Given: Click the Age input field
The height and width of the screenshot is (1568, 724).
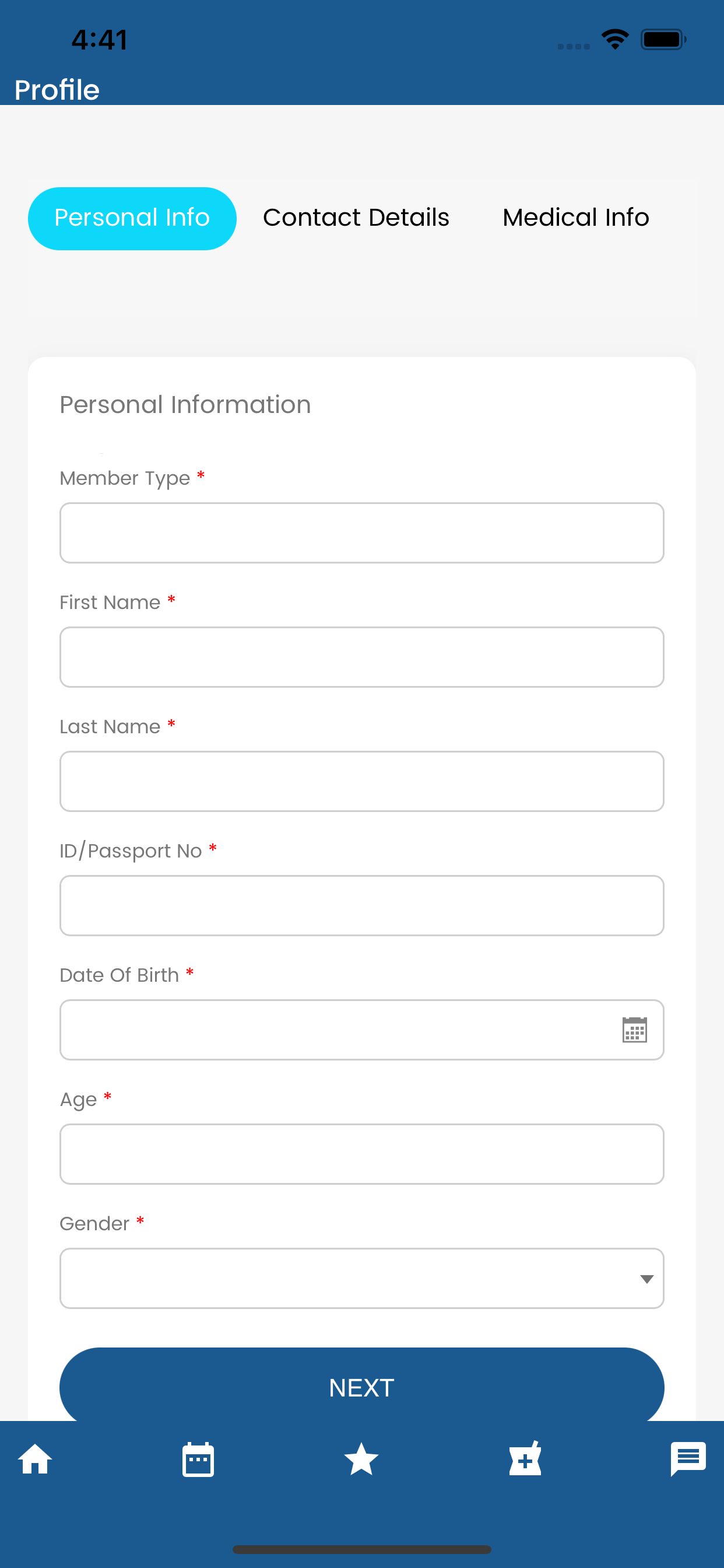Looking at the screenshot, I should click(x=361, y=1154).
